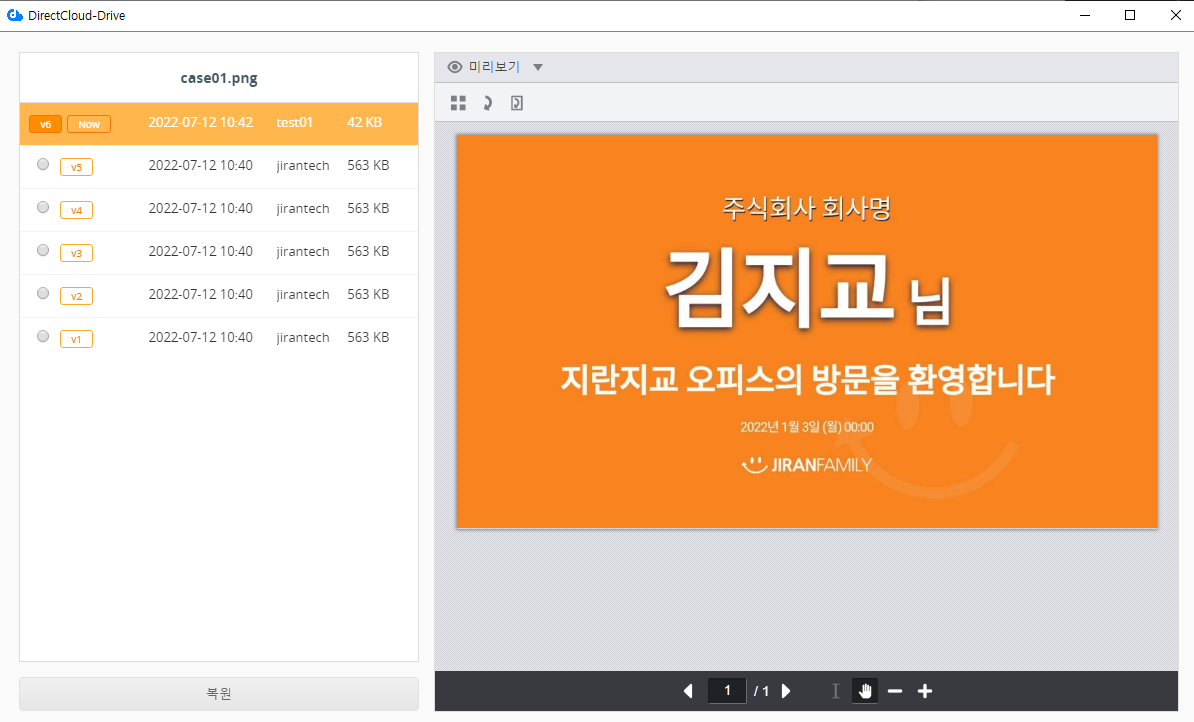The image size is (1194, 722).
Task: Open the 미리보기 dropdown arrow
Action: (x=538, y=67)
